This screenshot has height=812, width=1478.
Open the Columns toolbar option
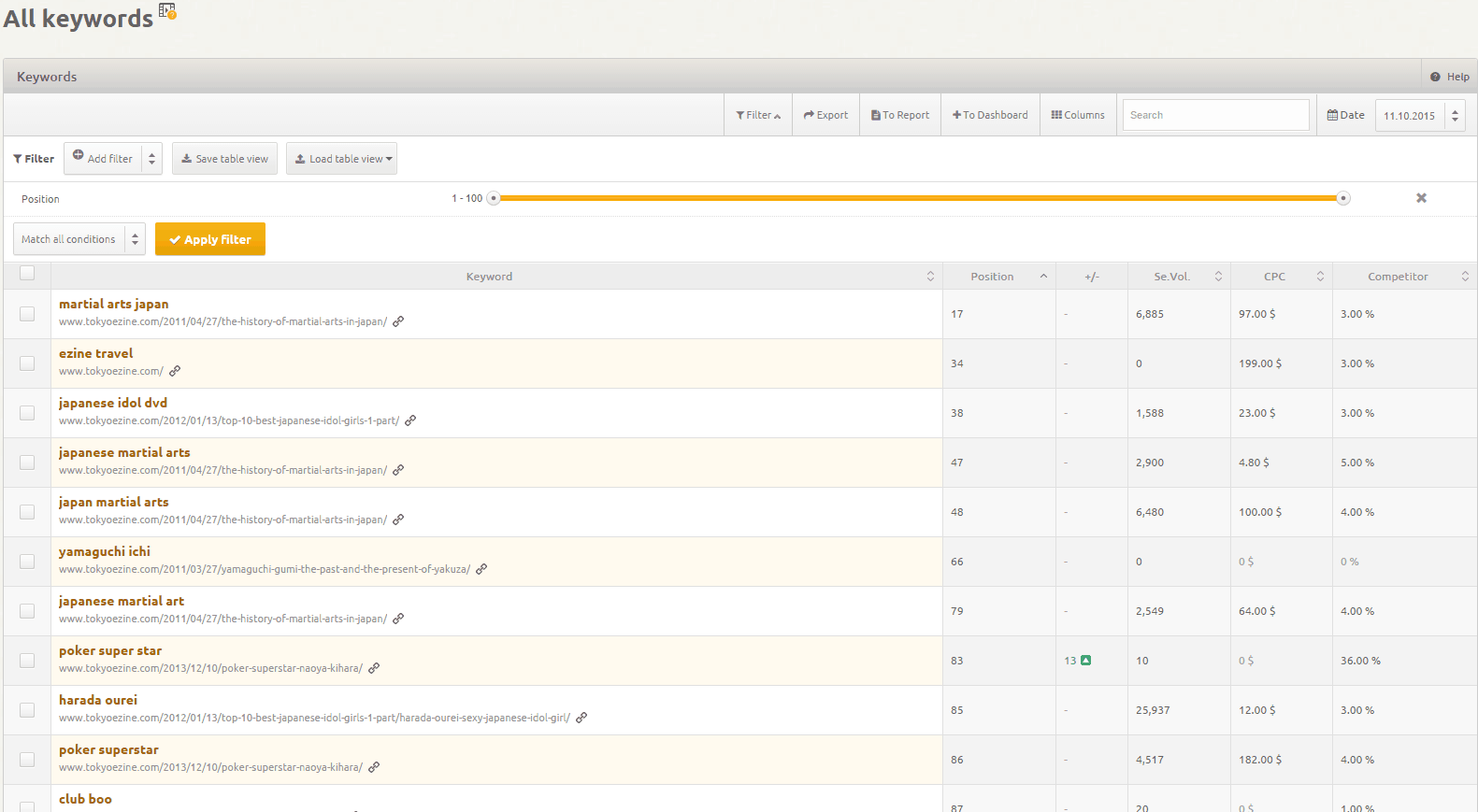coord(1078,115)
